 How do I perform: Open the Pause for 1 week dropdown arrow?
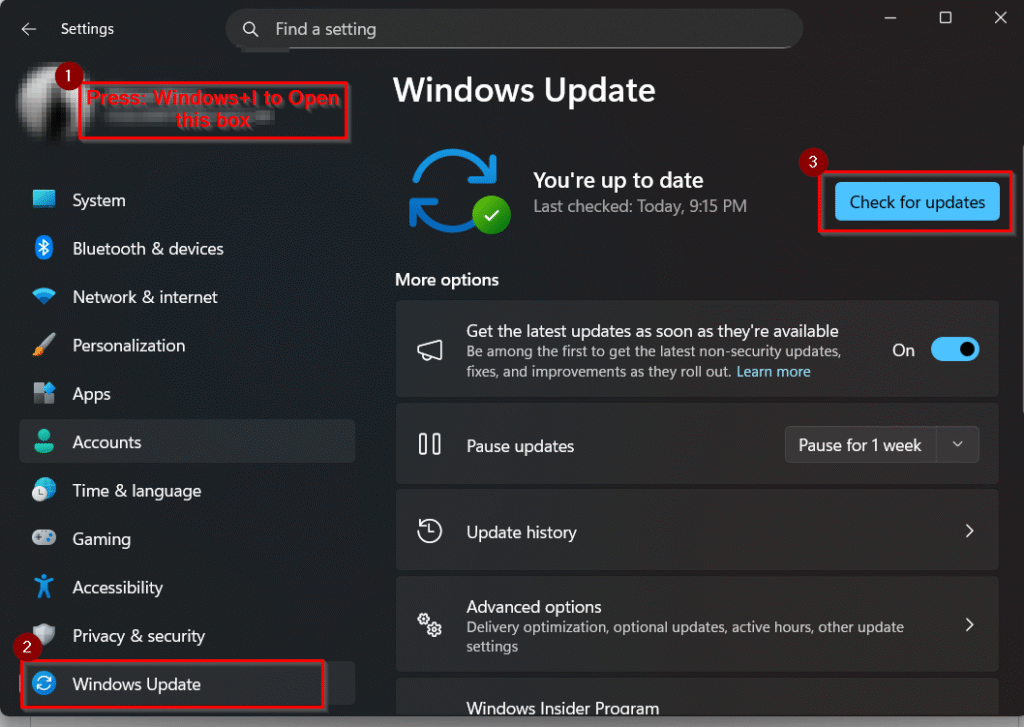[x=957, y=444]
